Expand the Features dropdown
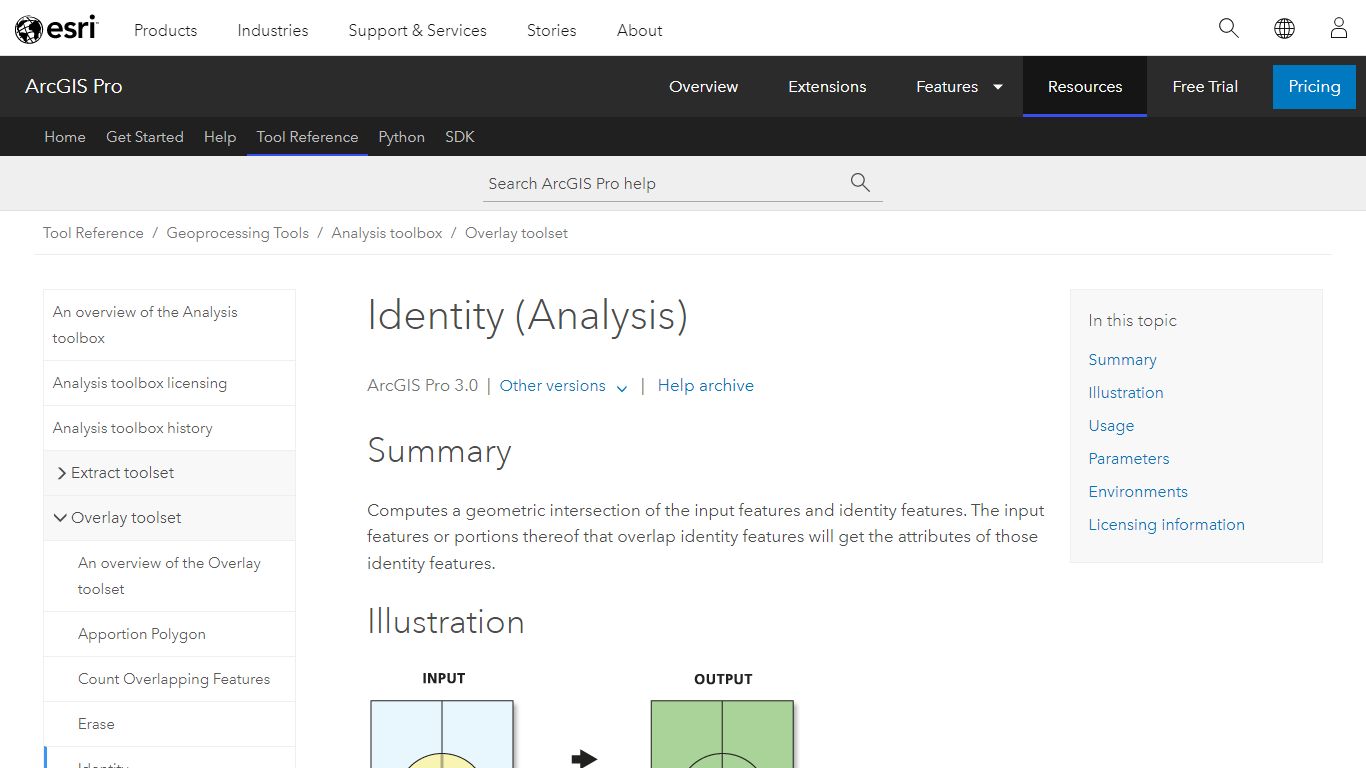Viewport: 1366px width, 768px height. click(x=958, y=86)
